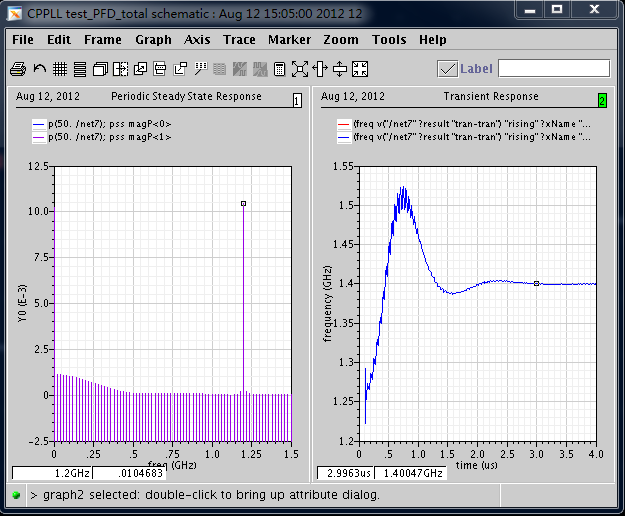Click the horizontal zoom icon
The width and height of the screenshot is (625, 516).
pos(320,69)
